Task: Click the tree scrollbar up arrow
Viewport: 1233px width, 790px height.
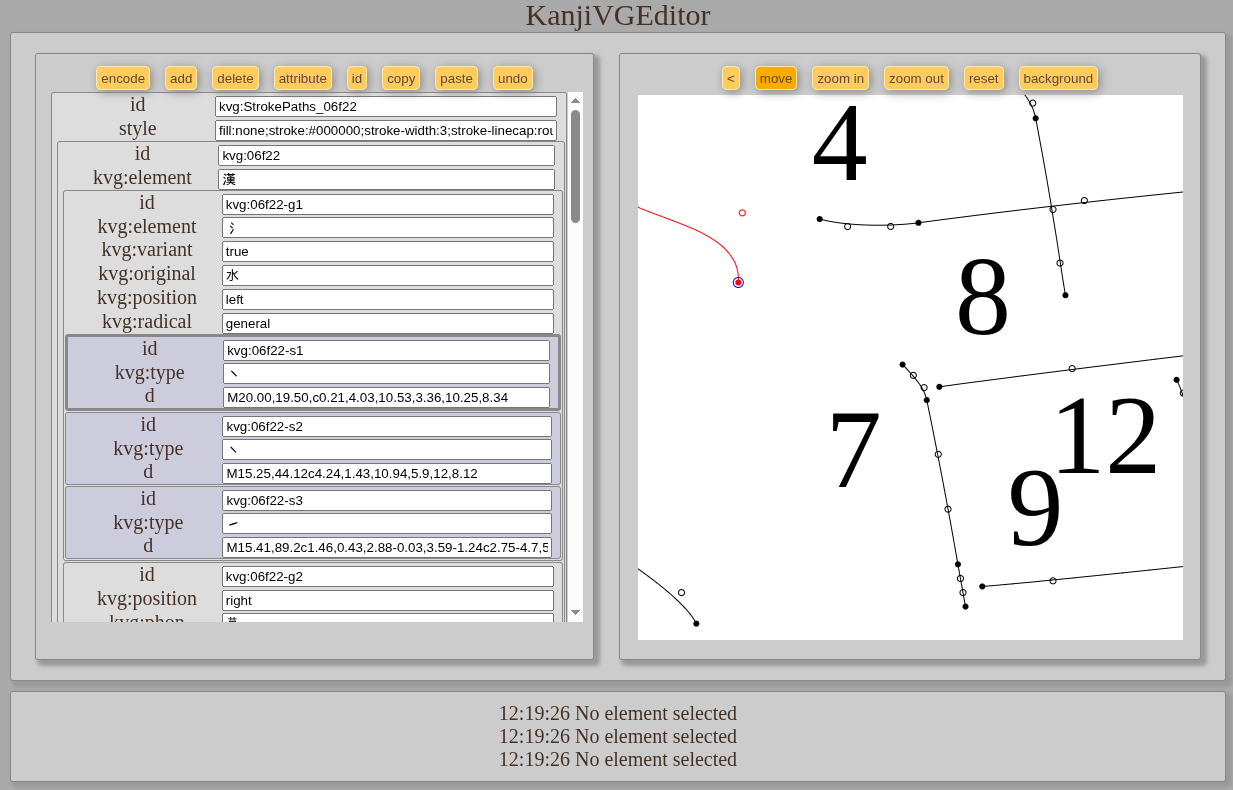Action: (575, 100)
